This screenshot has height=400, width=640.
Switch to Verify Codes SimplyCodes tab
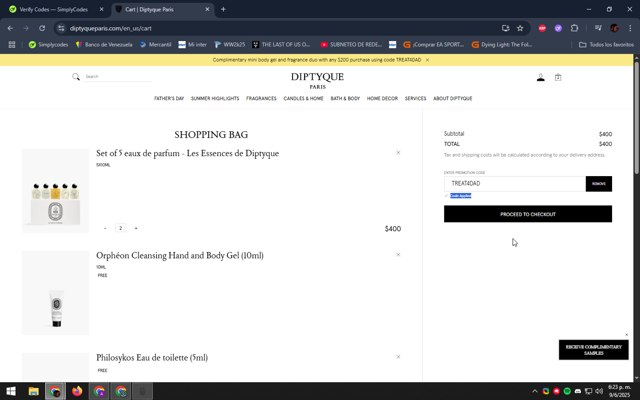53,9
